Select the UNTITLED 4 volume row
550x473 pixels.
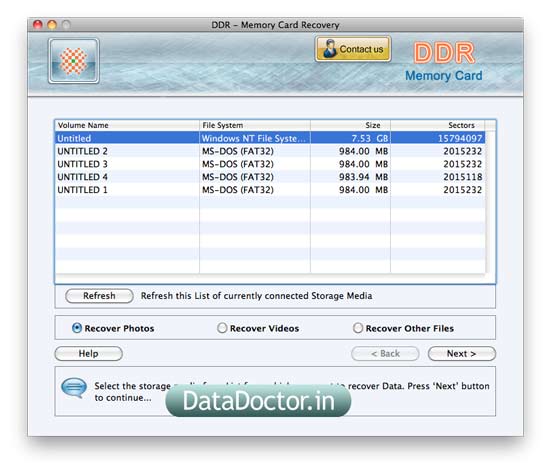[x=270, y=177]
